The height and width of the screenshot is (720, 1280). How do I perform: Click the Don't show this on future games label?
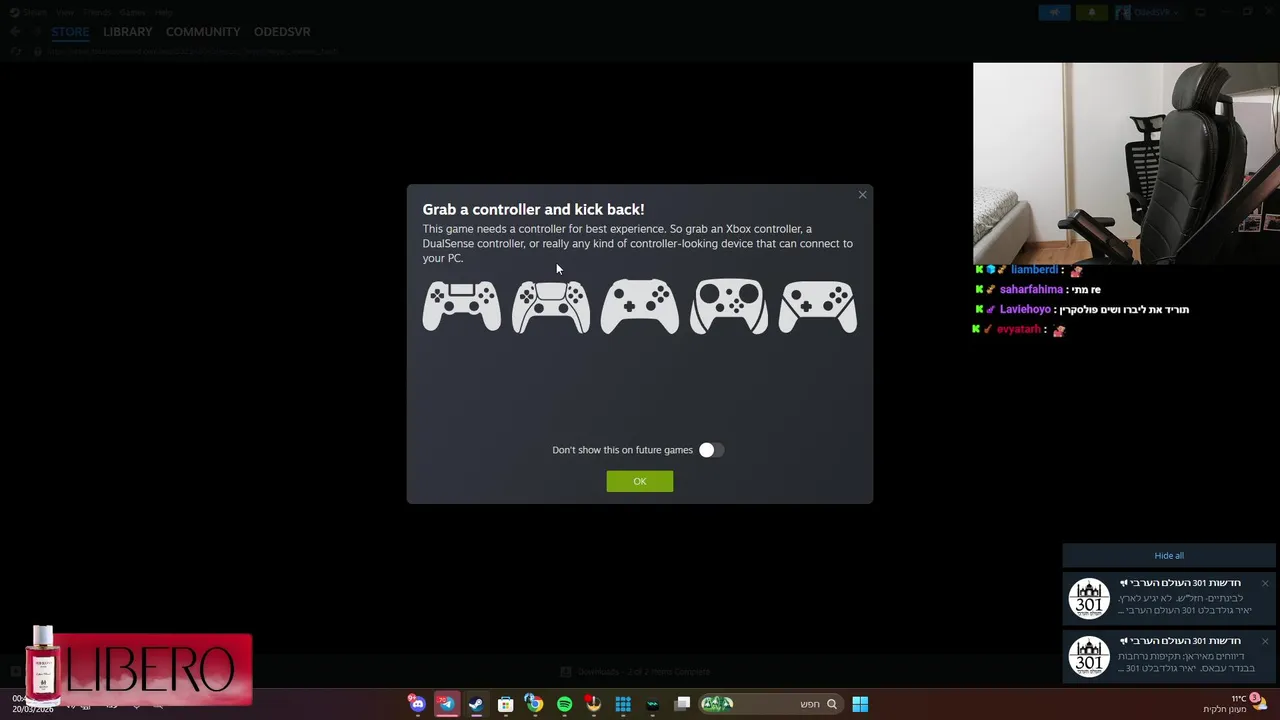click(x=622, y=450)
